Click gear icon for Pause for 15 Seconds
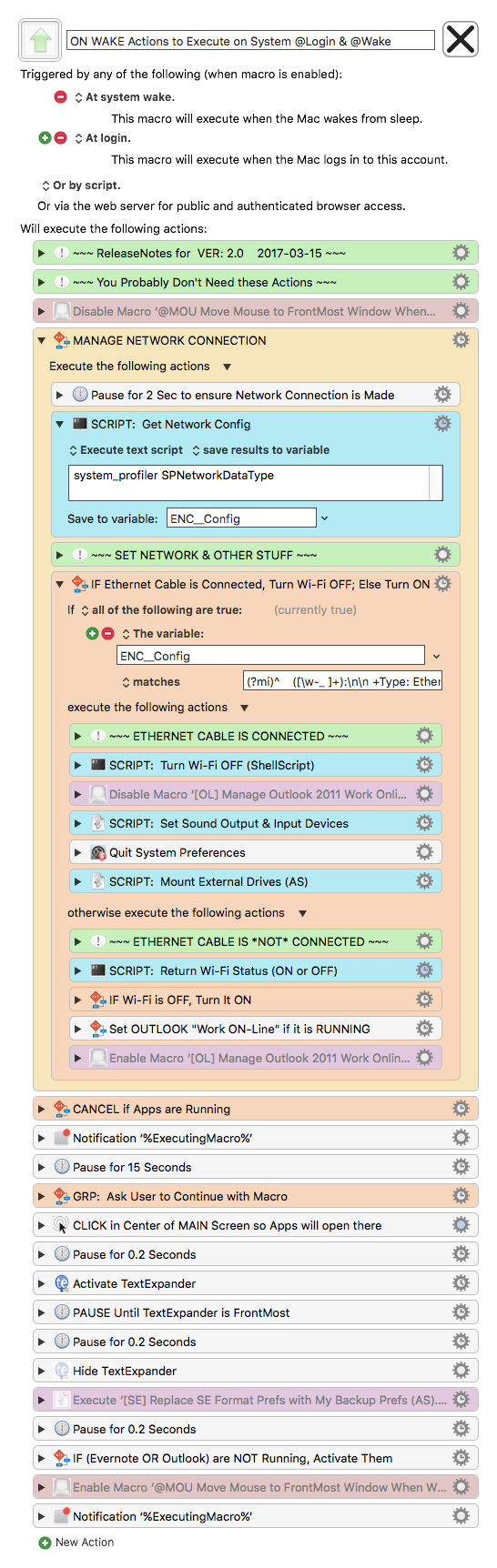497x1568 pixels. point(461,1167)
